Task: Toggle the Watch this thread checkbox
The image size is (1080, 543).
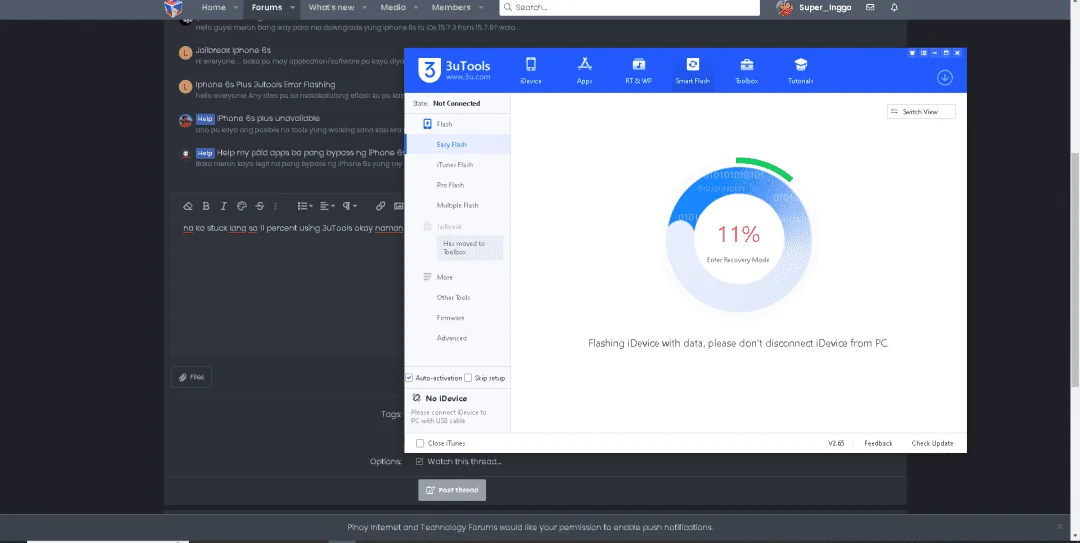Action: 419,461
